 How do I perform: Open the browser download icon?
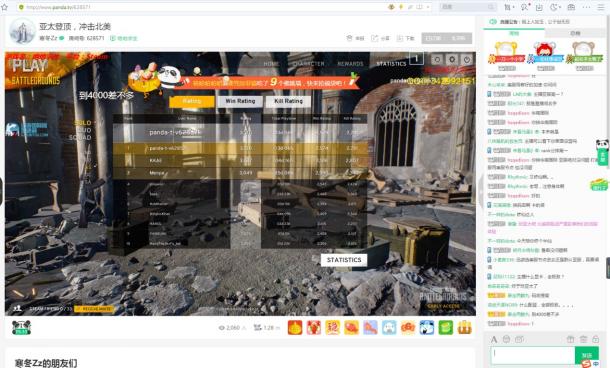(539, 7)
